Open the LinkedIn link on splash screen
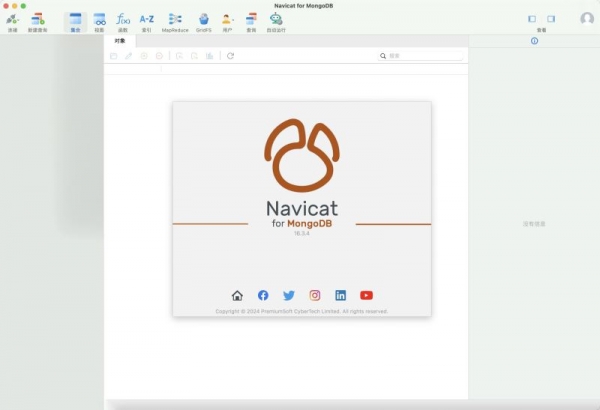Viewport: 600px width, 410px height. tap(341, 295)
